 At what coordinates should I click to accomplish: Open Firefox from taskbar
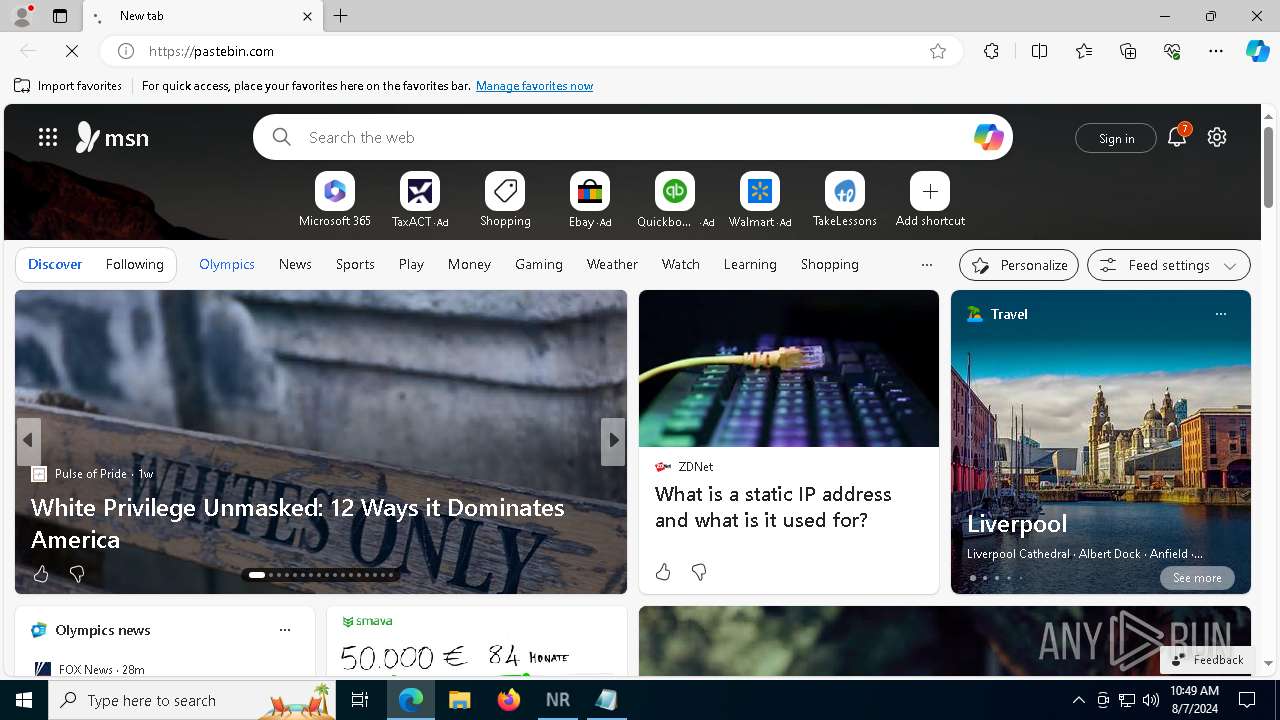pos(508,700)
